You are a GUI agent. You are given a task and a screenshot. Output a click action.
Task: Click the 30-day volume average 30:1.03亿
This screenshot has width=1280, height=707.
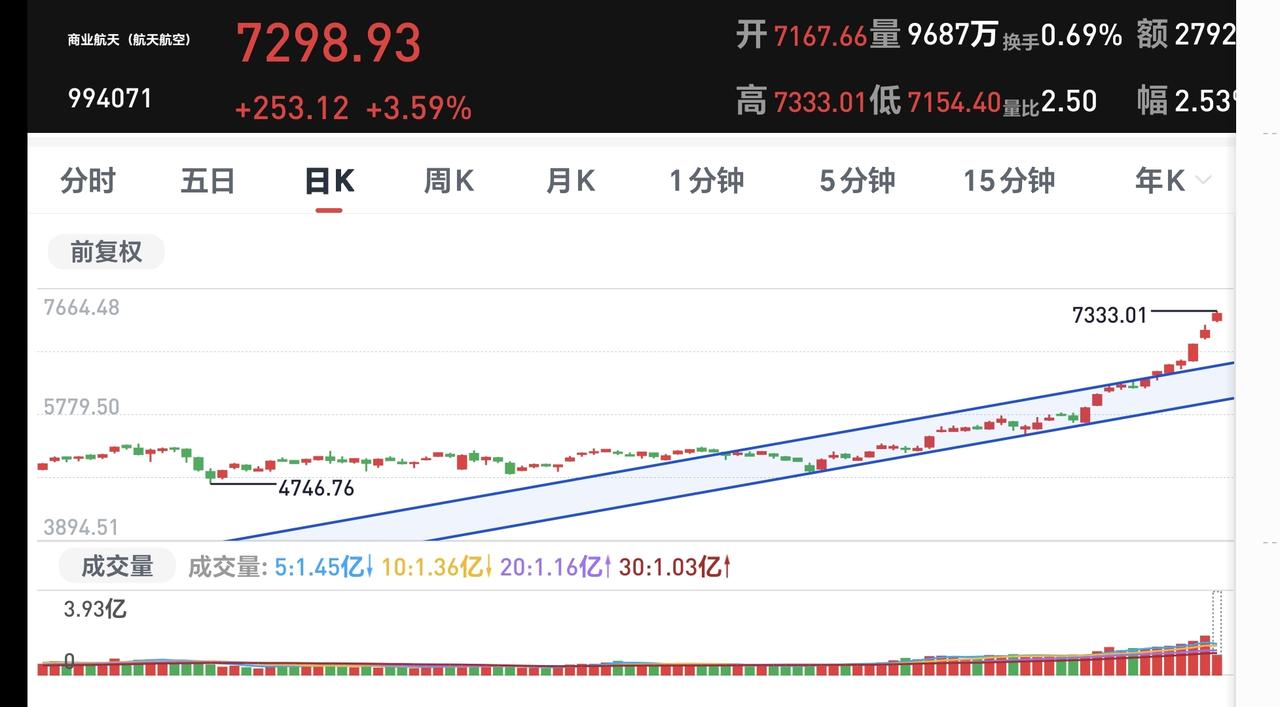[675, 568]
